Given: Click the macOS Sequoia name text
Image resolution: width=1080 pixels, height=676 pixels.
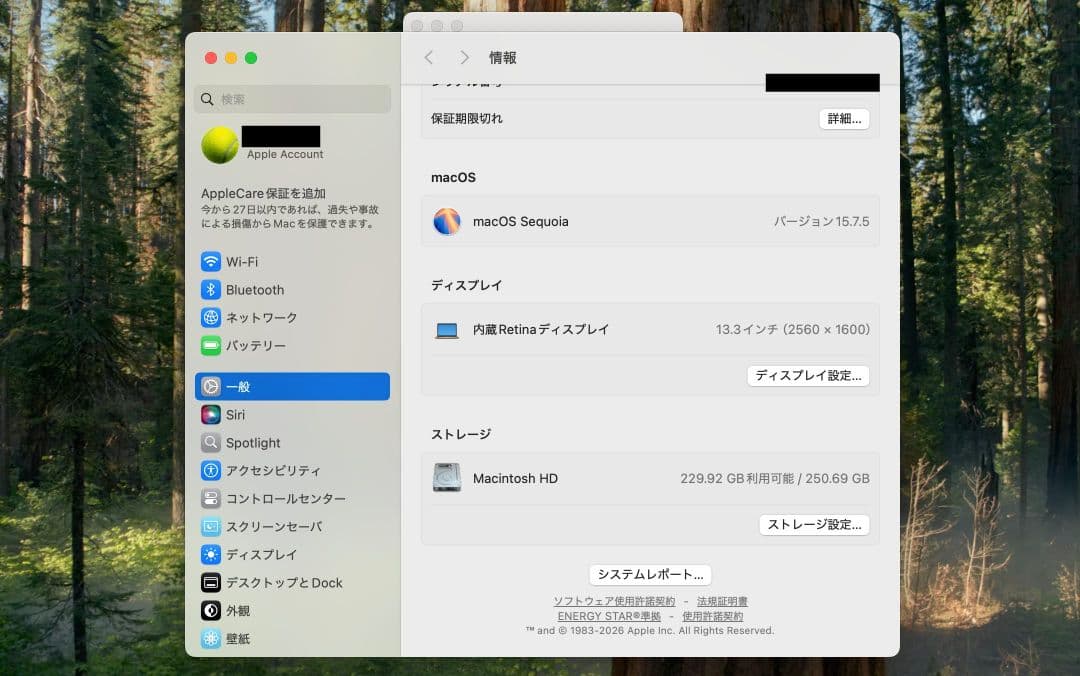Looking at the screenshot, I should [x=521, y=222].
